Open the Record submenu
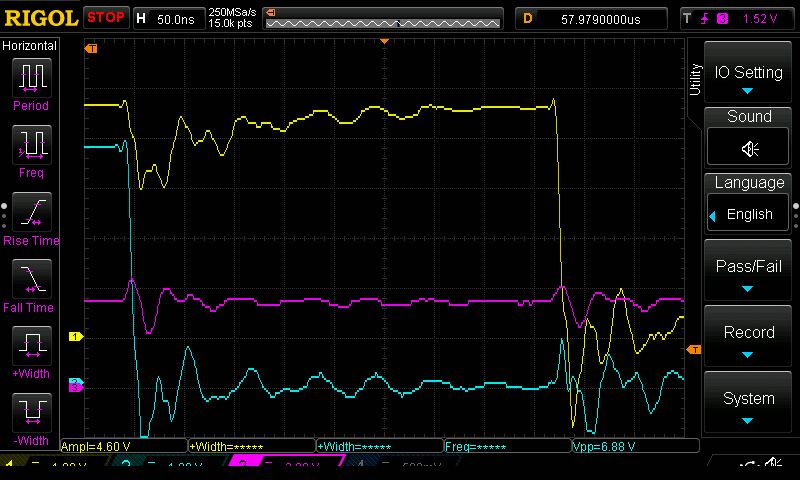This screenshot has width=800, height=480. pos(748,336)
